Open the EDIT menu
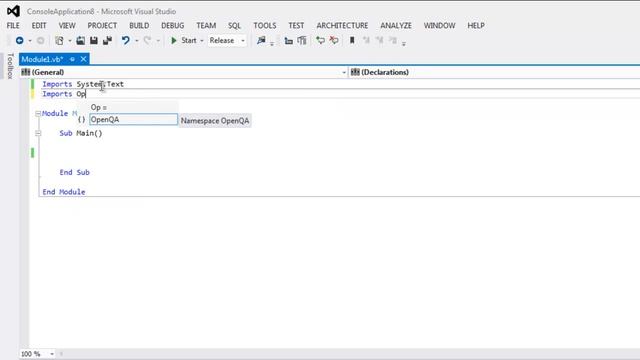The image size is (640, 360). point(39,25)
